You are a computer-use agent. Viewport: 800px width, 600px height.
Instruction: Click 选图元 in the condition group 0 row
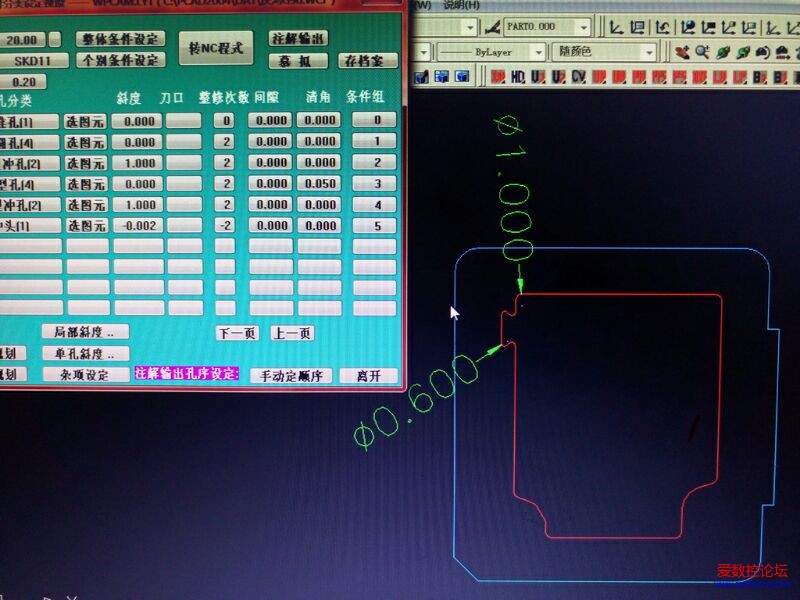pos(85,121)
